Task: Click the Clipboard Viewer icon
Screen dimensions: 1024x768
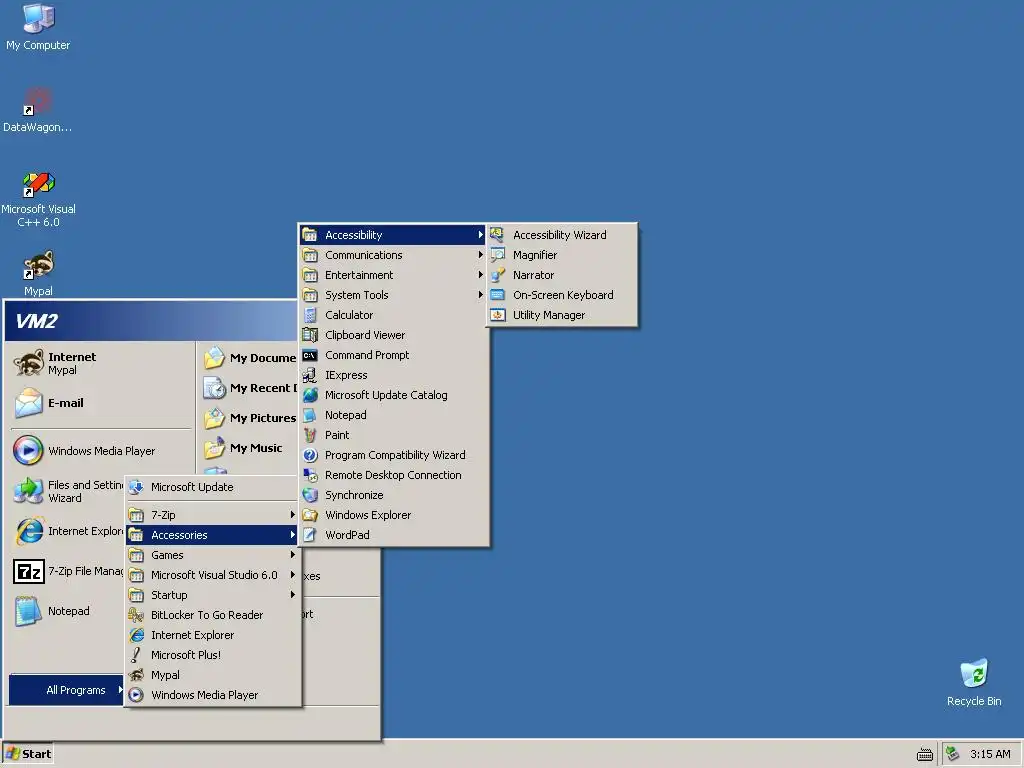Action: (310, 335)
